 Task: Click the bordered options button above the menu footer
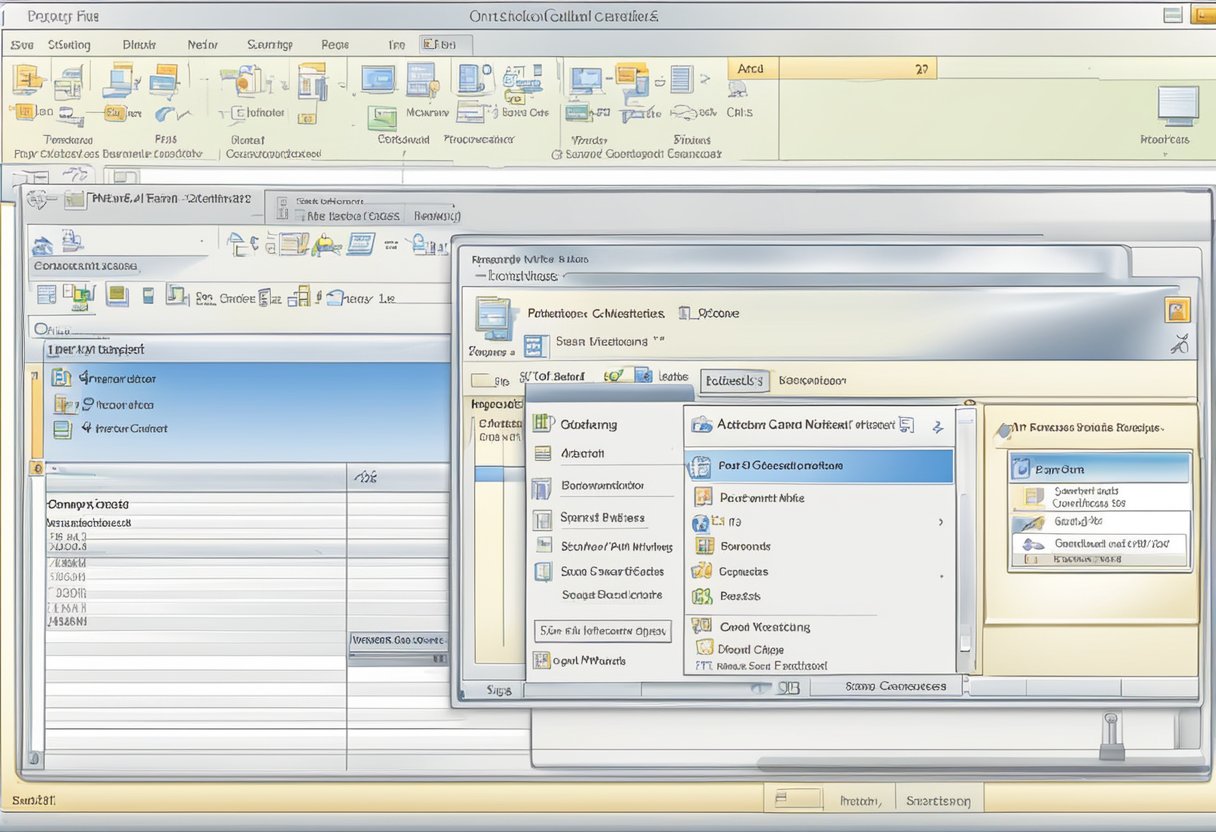click(x=605, y=631)
